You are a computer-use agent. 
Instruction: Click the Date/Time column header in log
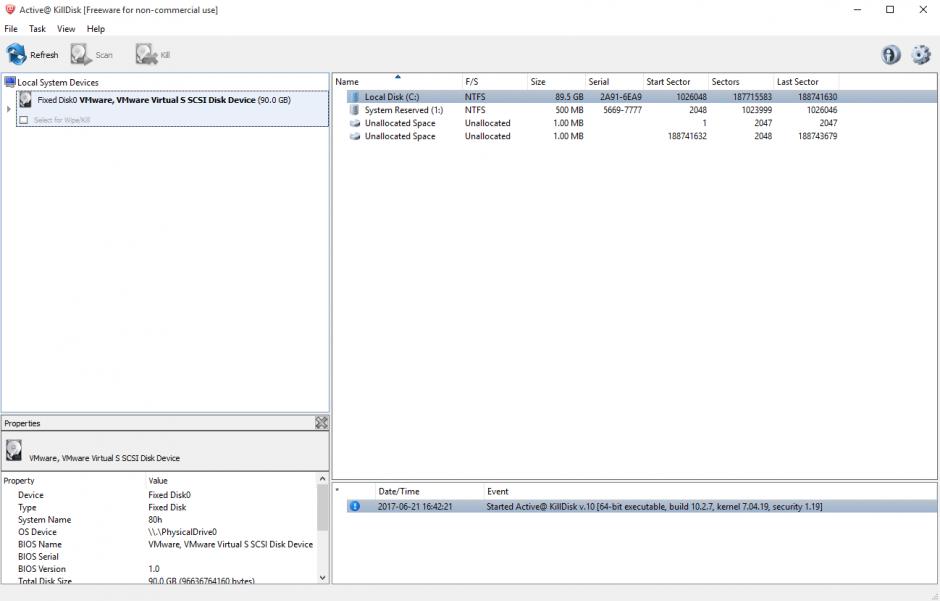(x=429, y=491)
